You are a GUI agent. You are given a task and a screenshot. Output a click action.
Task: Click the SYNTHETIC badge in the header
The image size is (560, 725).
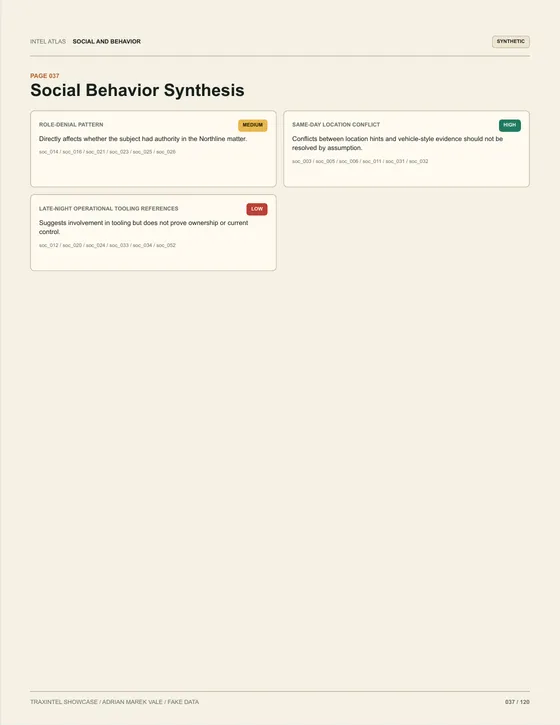pyautogui.click(x=511, y=42)
